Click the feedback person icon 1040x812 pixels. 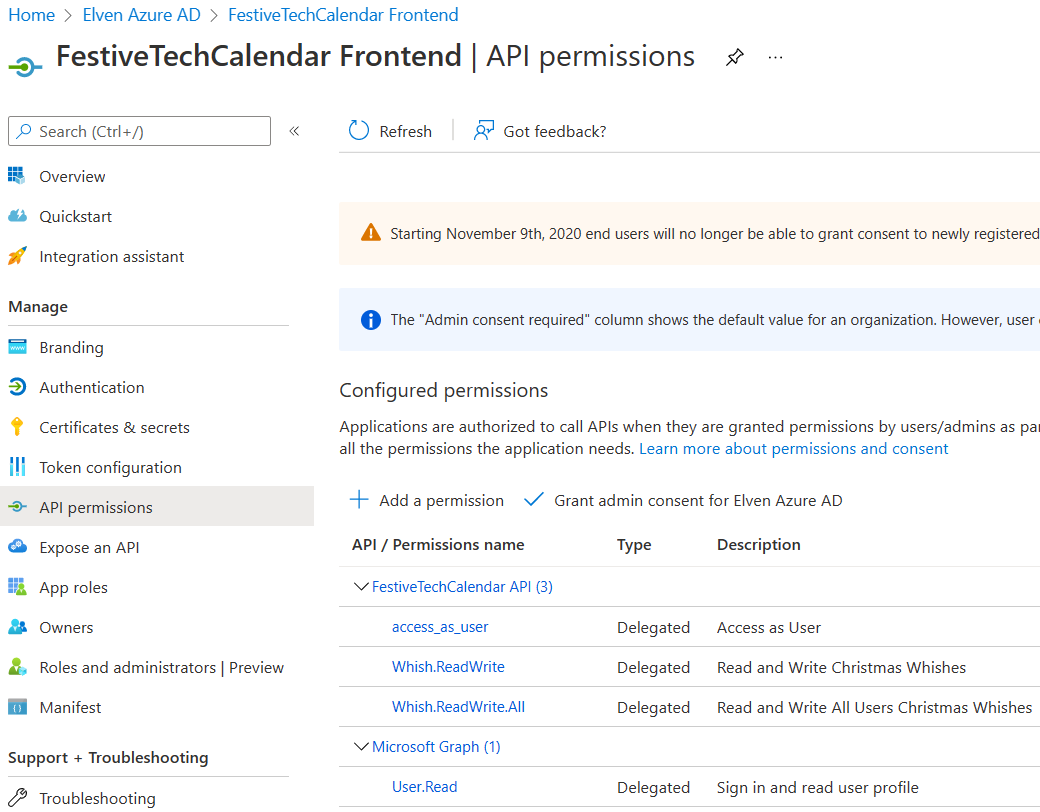484,131
